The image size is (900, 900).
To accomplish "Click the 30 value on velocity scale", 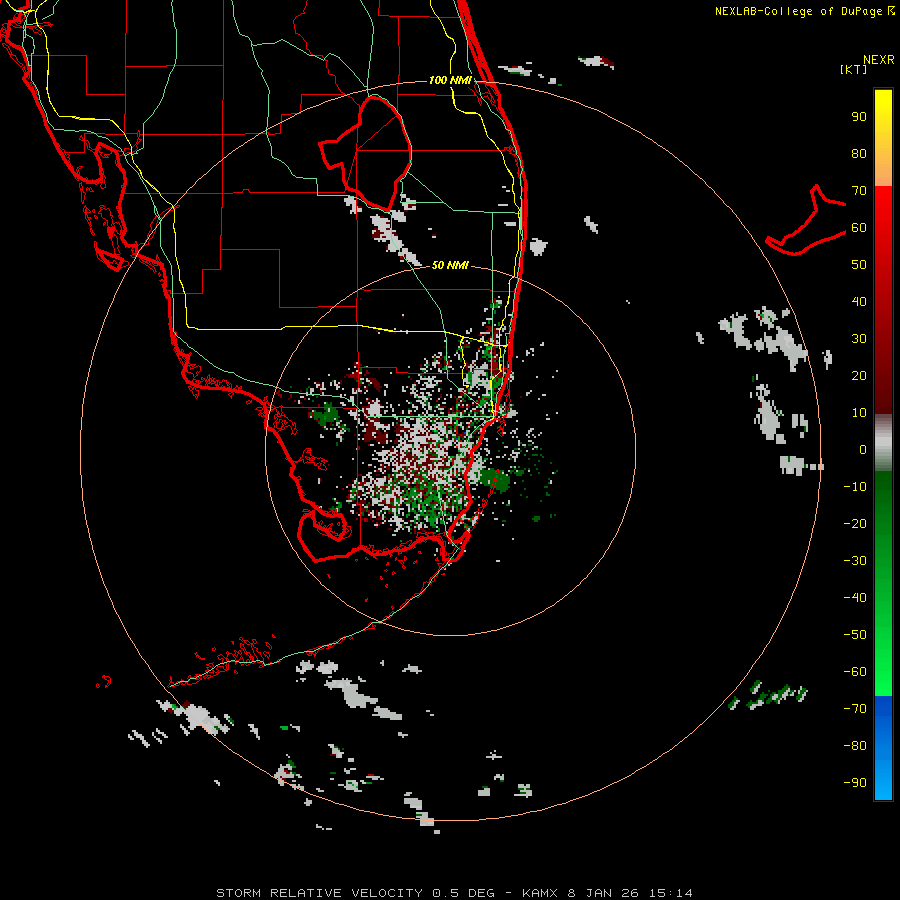I will (x=859, y=339).
